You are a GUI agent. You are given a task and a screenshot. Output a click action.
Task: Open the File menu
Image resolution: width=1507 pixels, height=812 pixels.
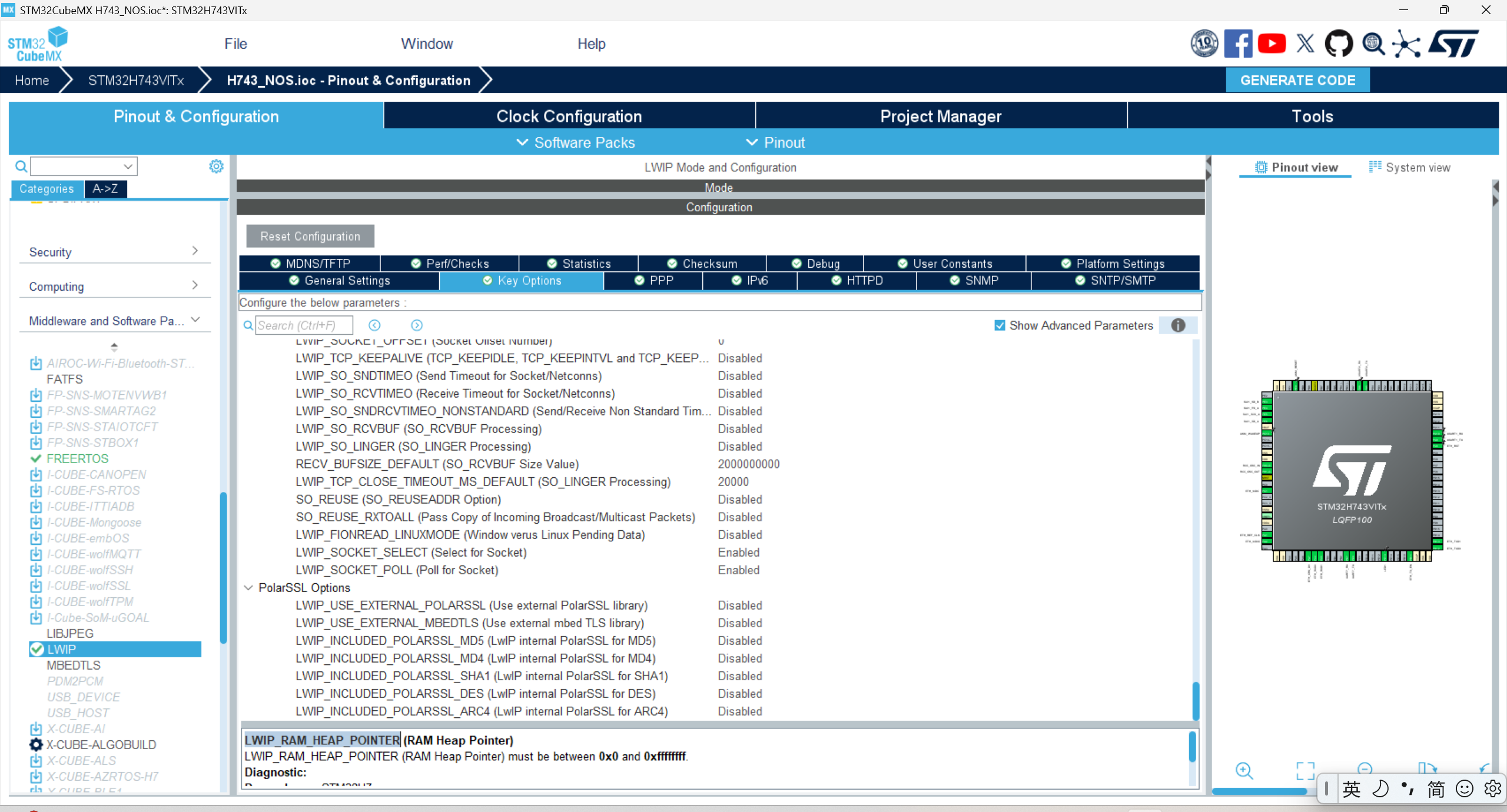point(235,44)
